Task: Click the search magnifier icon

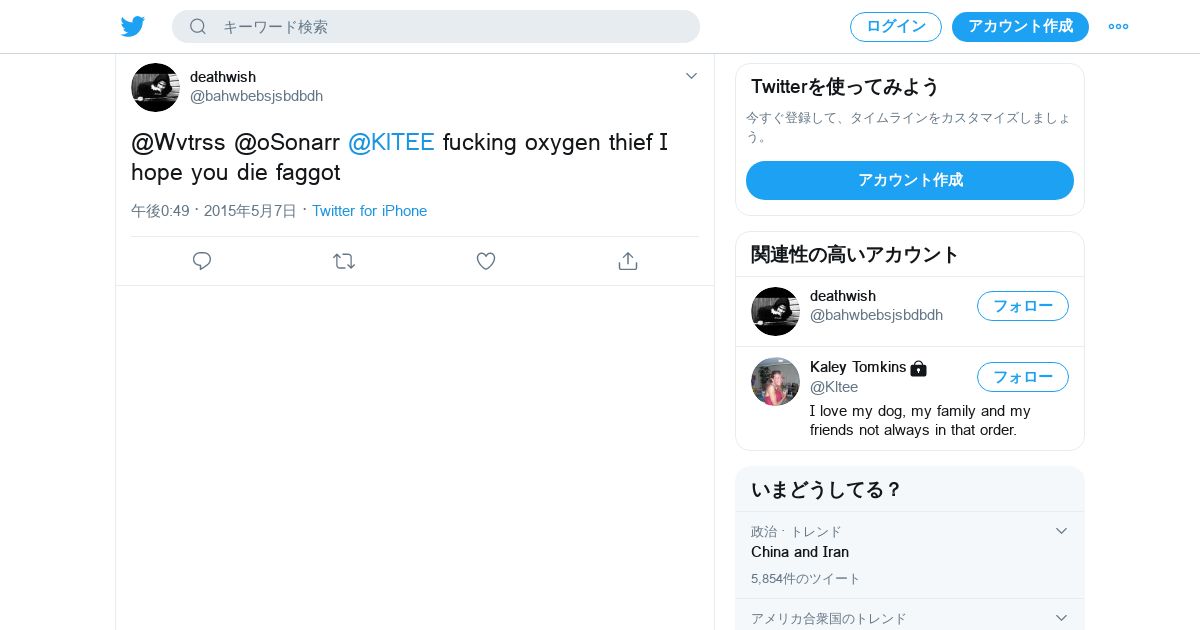Action: (x=198, y=27)
